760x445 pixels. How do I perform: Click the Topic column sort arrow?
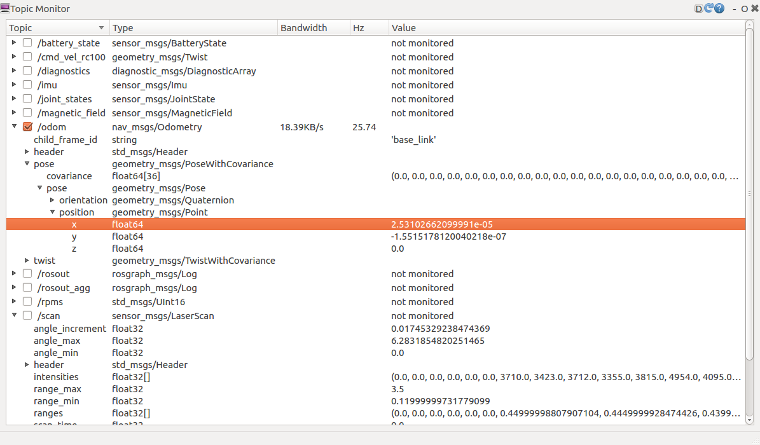[101, 28]
